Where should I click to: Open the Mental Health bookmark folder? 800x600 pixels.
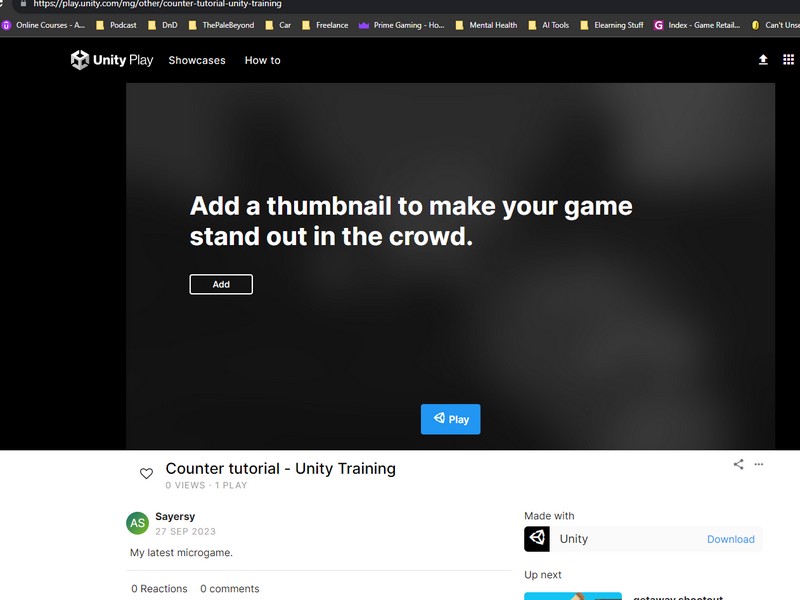[x=486, y=25]
